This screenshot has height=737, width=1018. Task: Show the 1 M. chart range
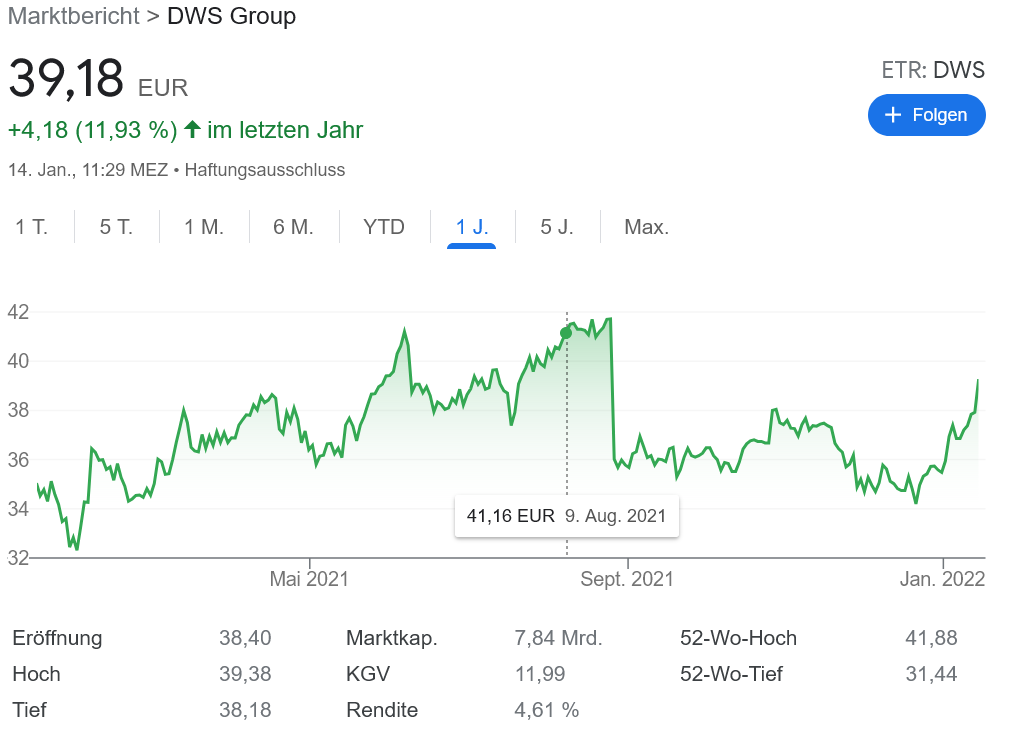pos(204,227)
